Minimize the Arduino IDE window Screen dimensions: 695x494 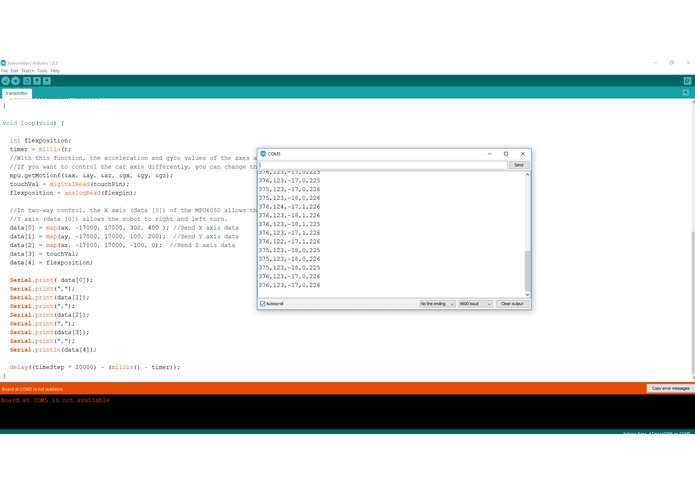[655, 63]
